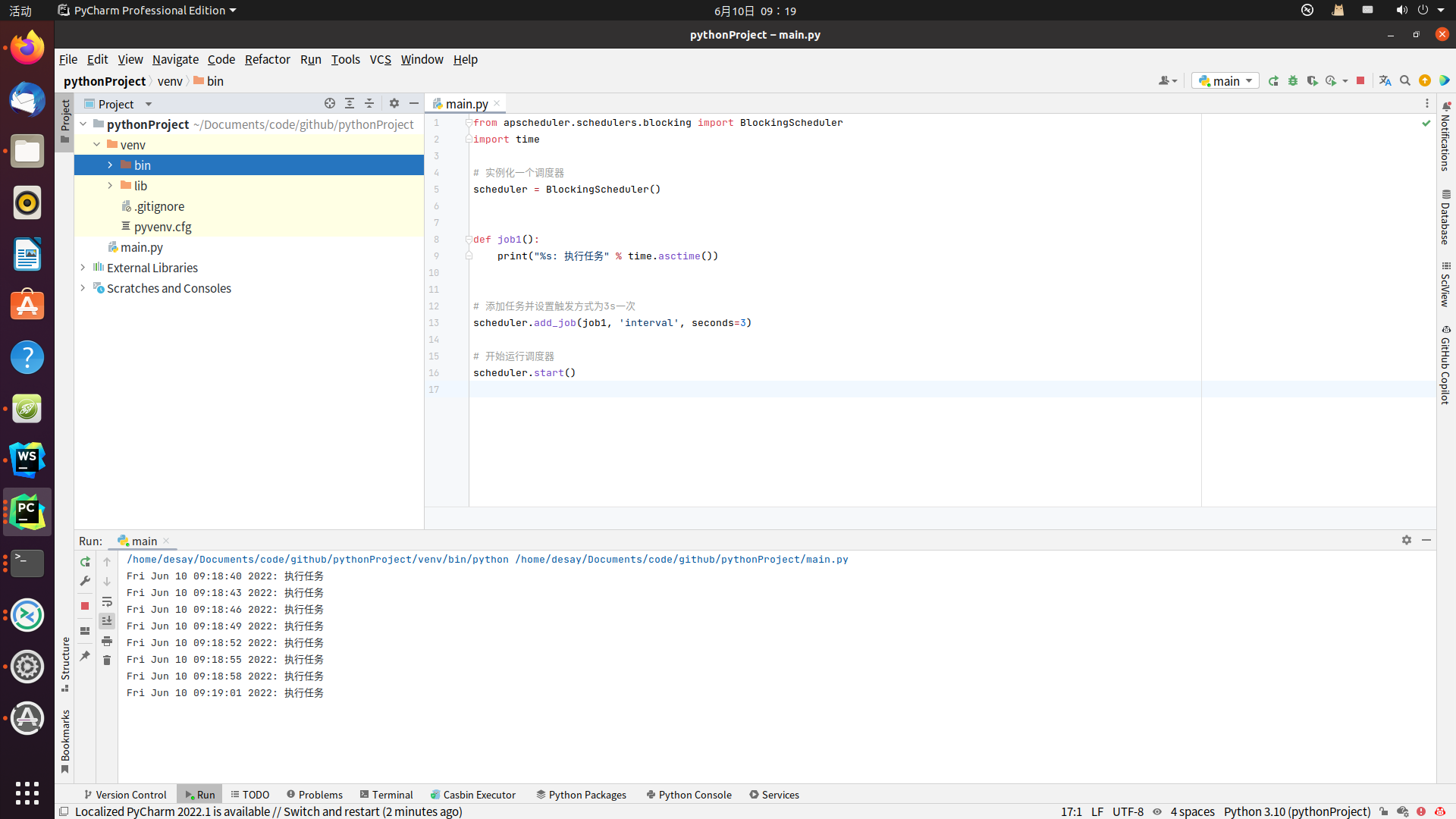Image resolution: width=1456 pixels, height=819 pixels.
Task: Open Python Packages tool window
Action: pyautogui.click(x=581, y=795)
